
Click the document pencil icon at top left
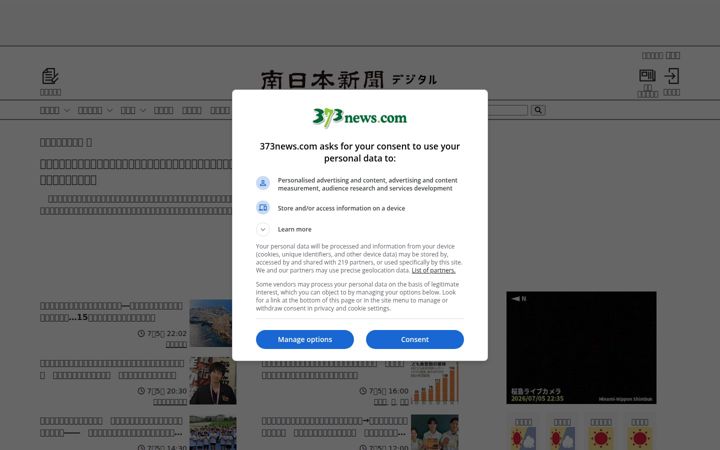coord(50,76)
